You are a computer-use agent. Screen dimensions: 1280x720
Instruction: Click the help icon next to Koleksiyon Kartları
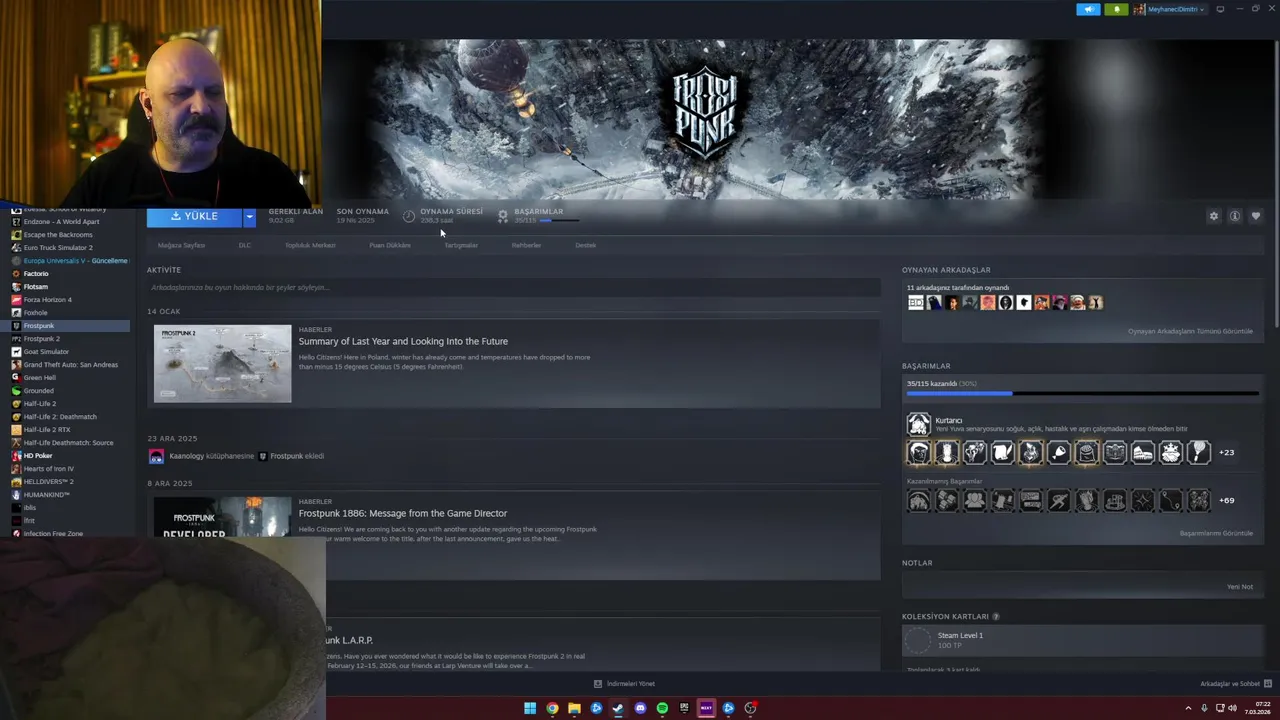[x=996, y=617]
